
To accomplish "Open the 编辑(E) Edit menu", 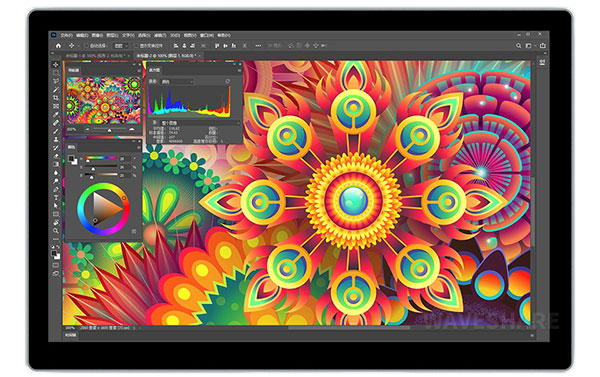I will coord(82,35).
